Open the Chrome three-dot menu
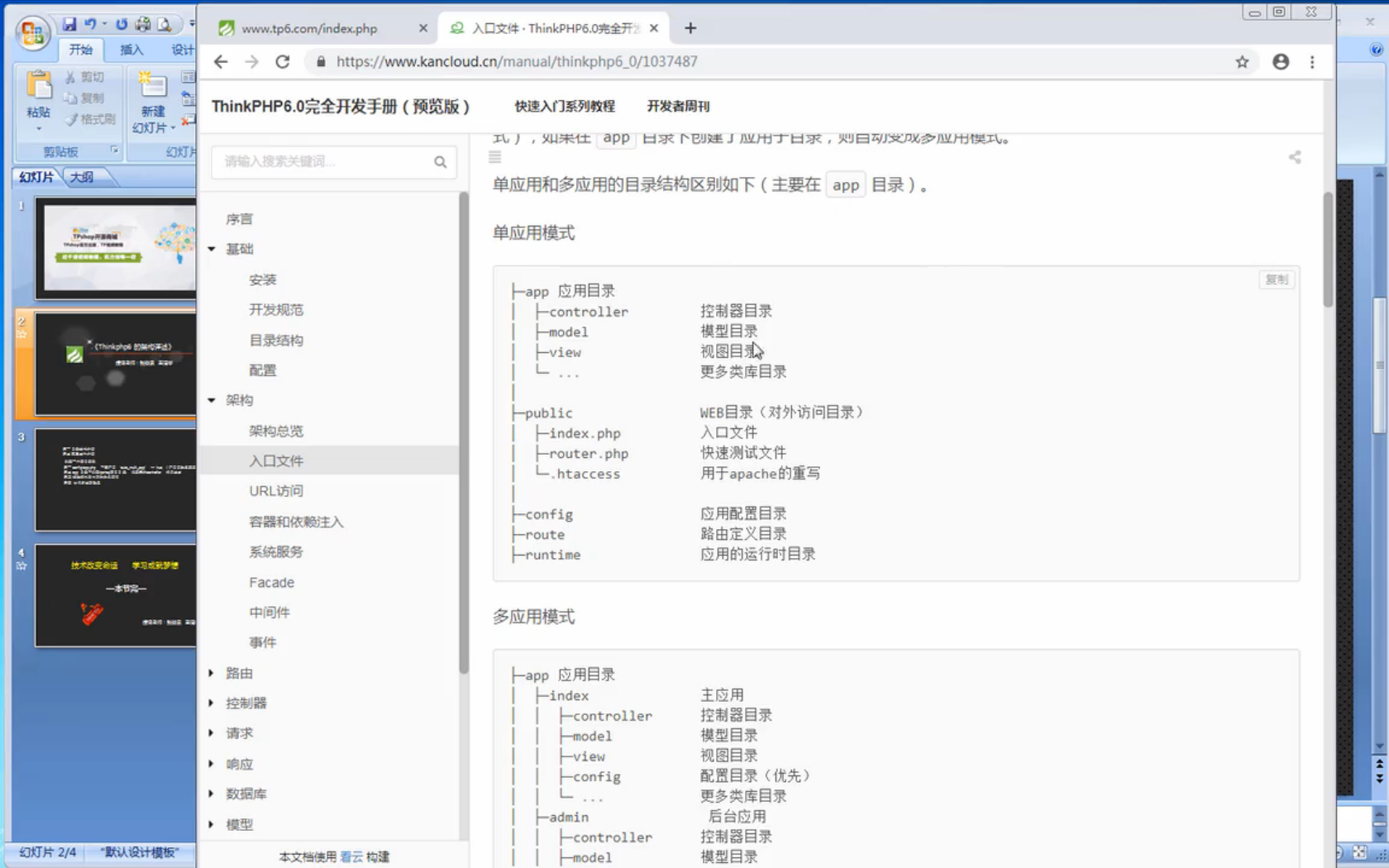The height and width of the screenshot is (868, 1389). tap(1312, 61)
